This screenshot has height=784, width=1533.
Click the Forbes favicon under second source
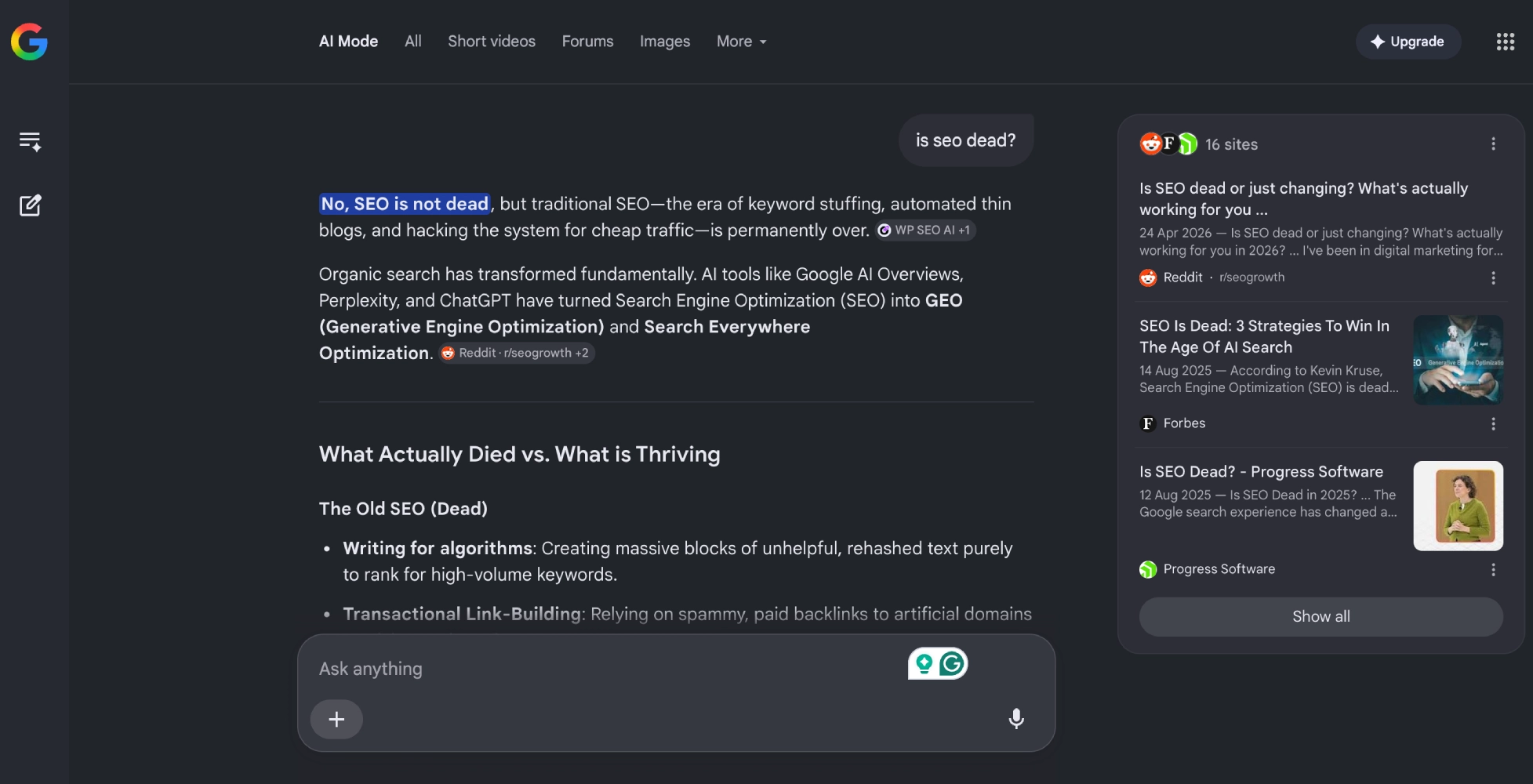click(1148, 423)
